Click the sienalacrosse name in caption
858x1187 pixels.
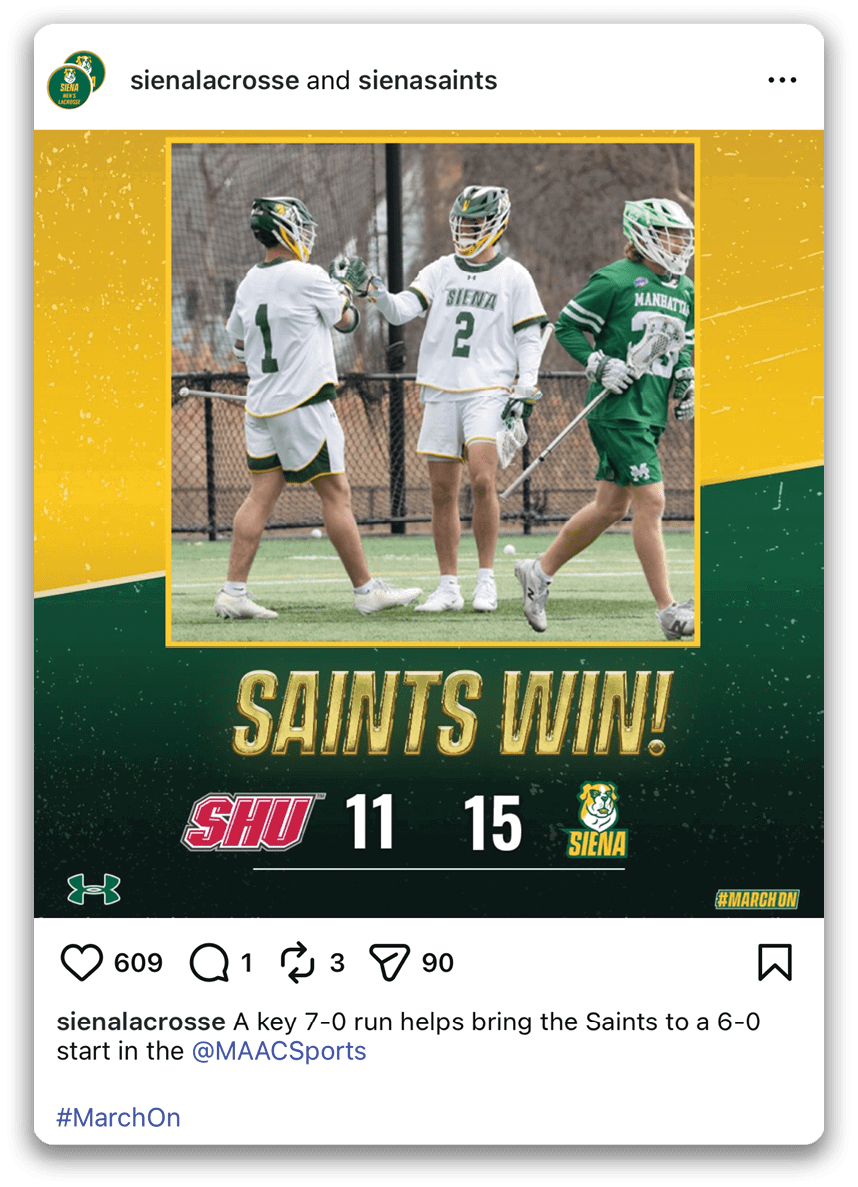(141, 1022)
